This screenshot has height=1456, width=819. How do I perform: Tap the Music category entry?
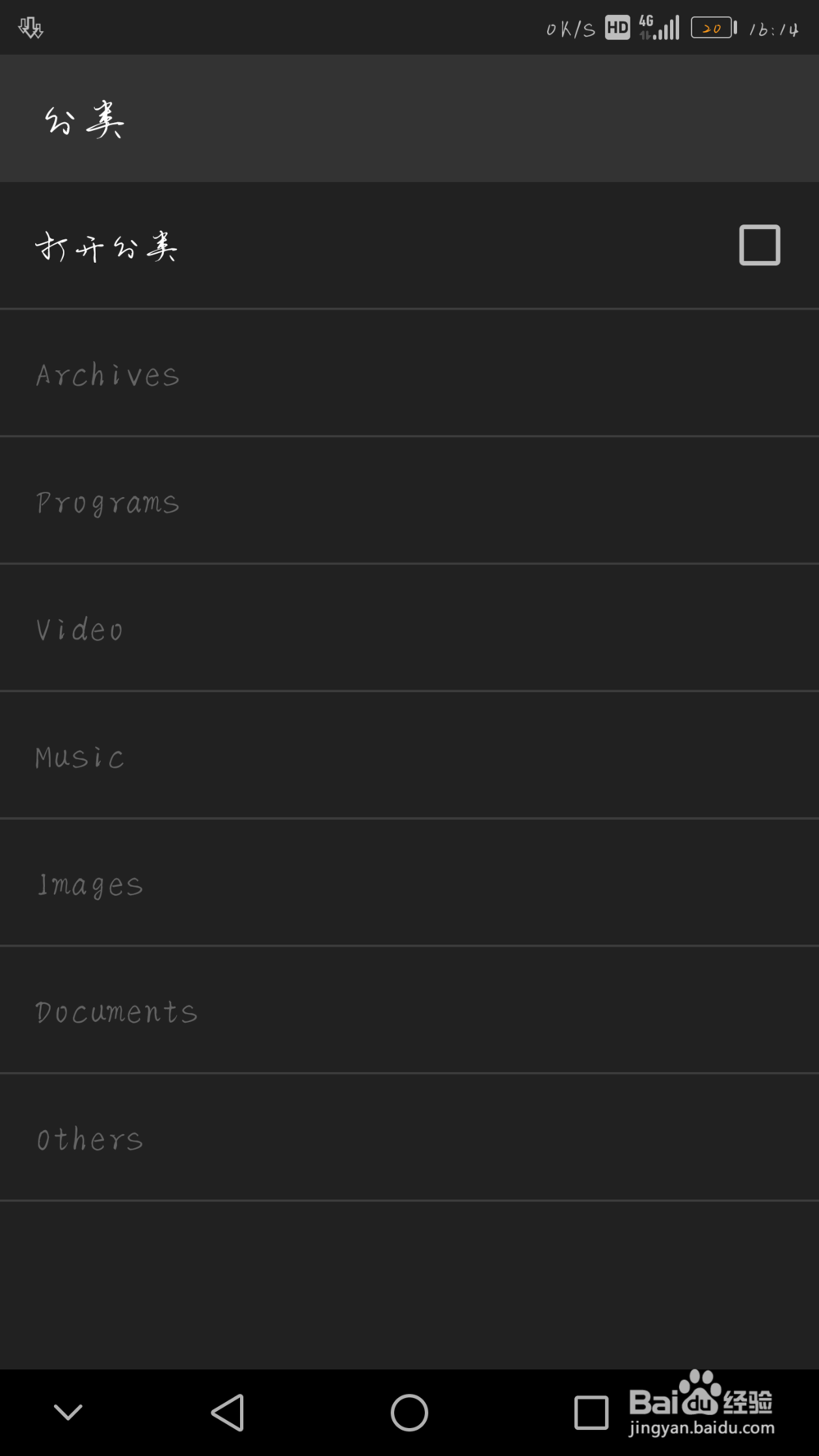tap(409, 755)
